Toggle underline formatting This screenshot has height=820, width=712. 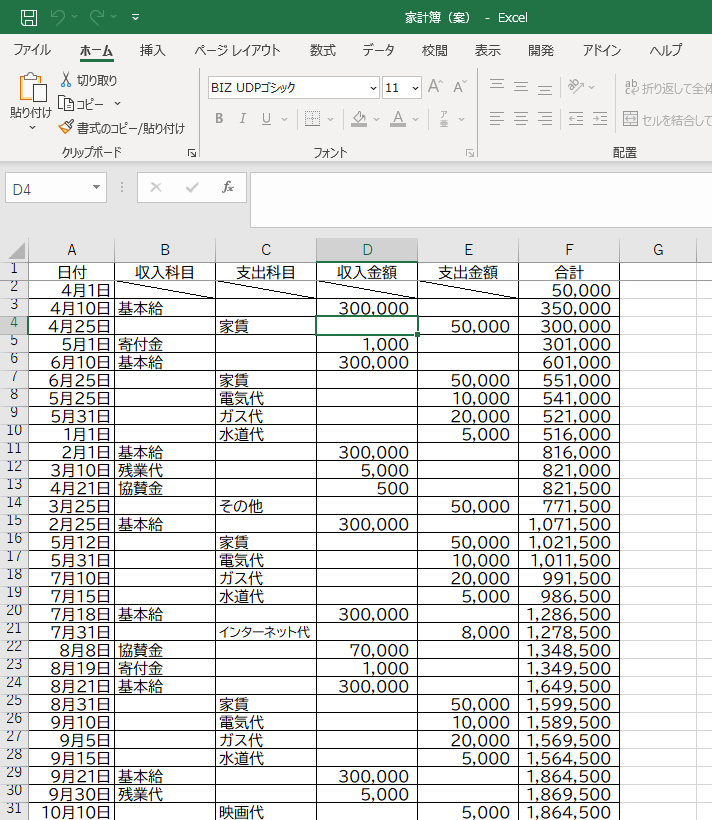click(266, 119)
